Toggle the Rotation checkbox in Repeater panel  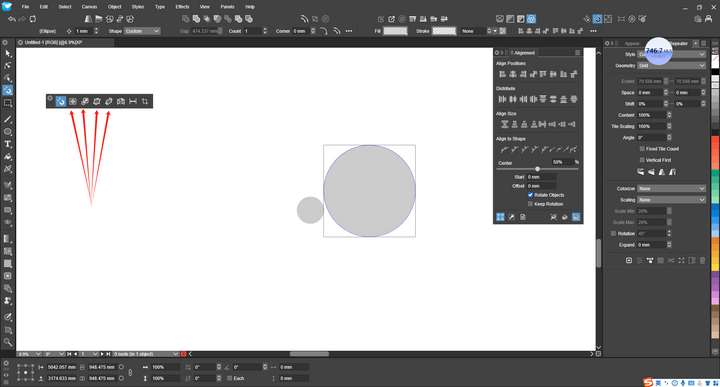coord(613,233)
